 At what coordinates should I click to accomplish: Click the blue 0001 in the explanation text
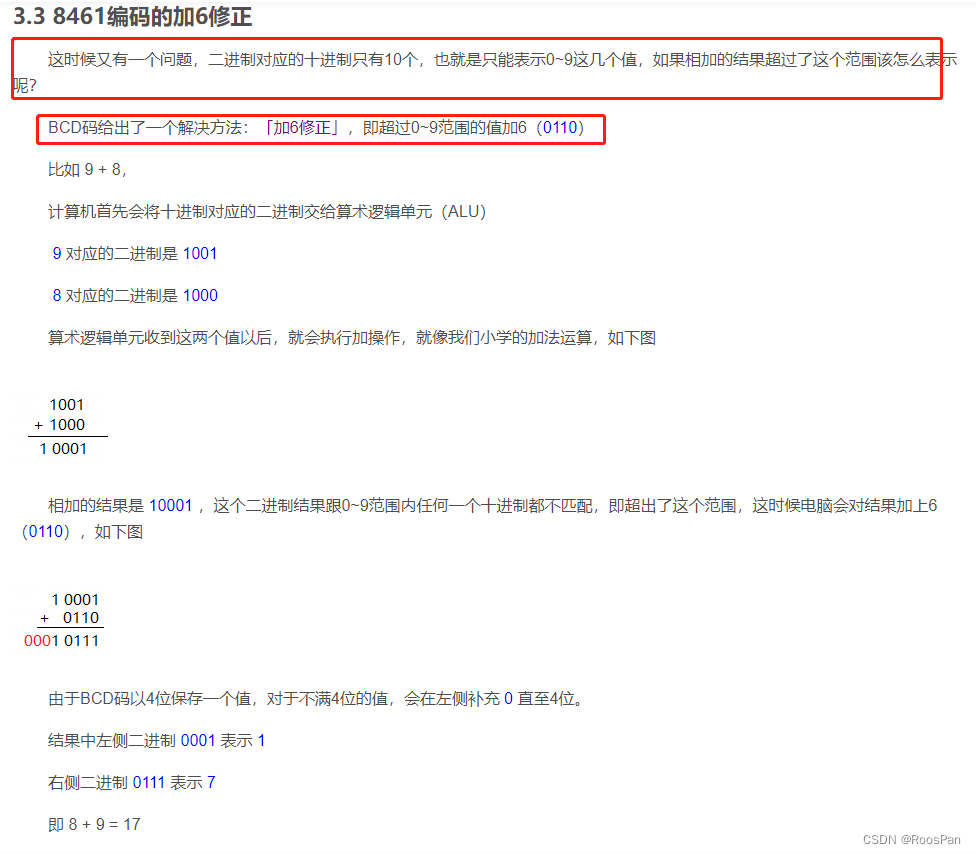tap(201, 740)
